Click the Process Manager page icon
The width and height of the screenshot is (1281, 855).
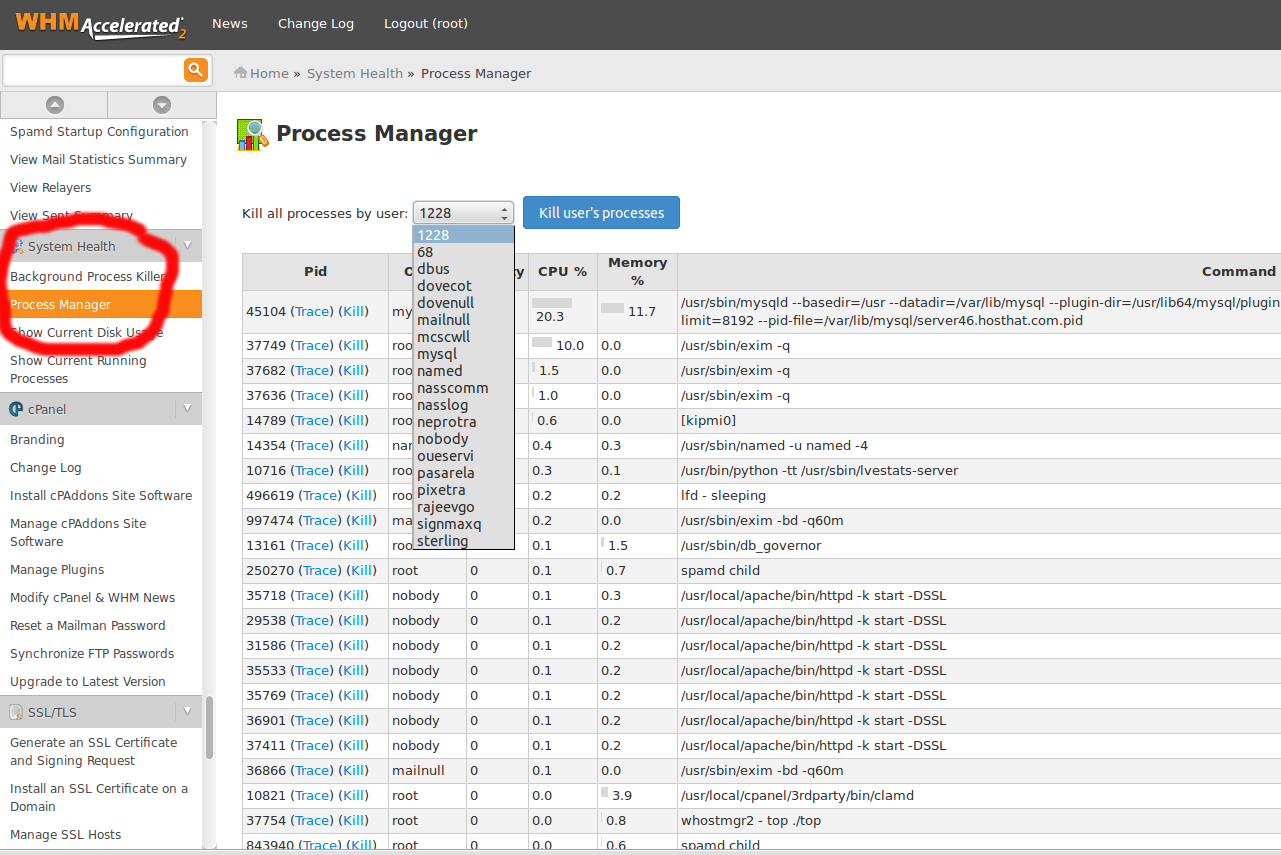[x=251, y=133]
